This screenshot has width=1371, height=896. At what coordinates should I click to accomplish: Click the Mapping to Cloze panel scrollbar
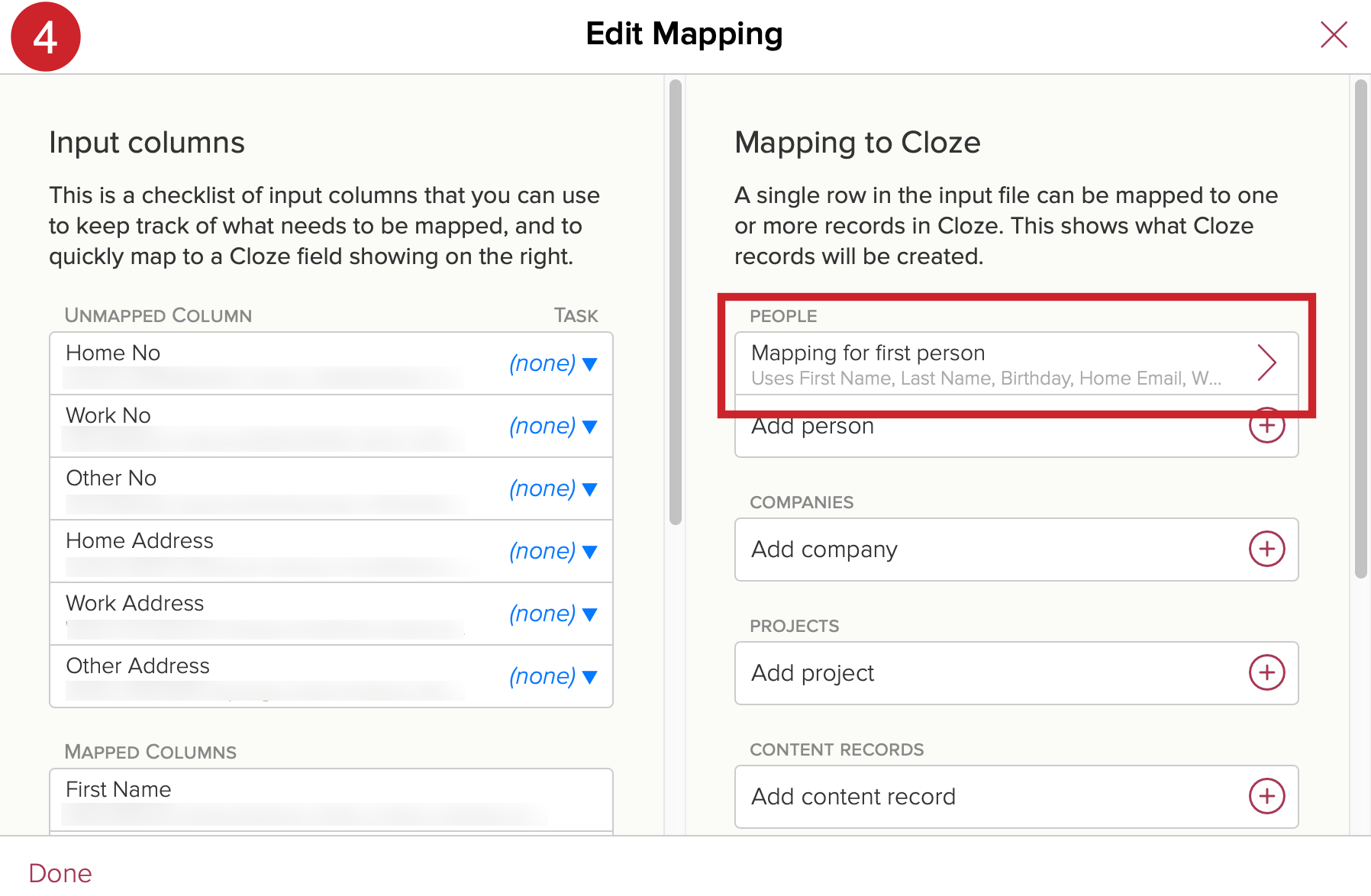tap(1360, 329)
